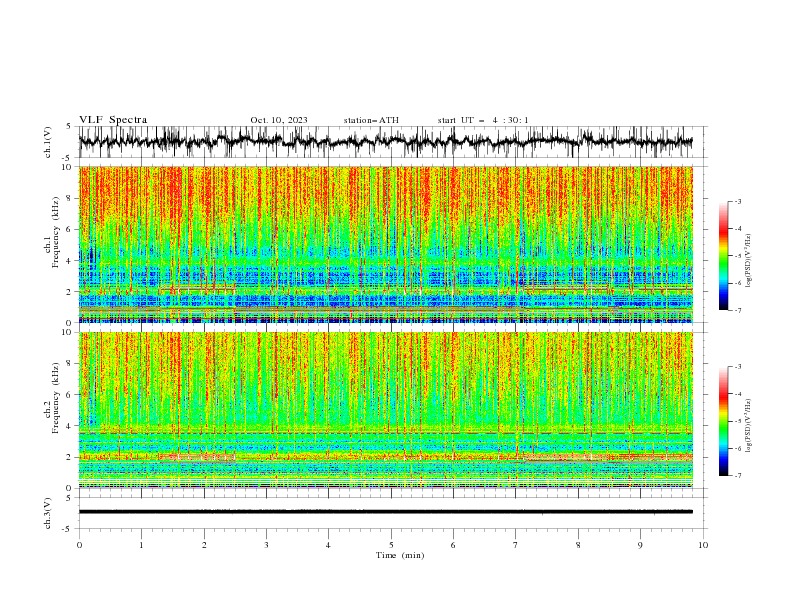
Task: Click the "station=ATH" header label
Action: coord(371,120)
